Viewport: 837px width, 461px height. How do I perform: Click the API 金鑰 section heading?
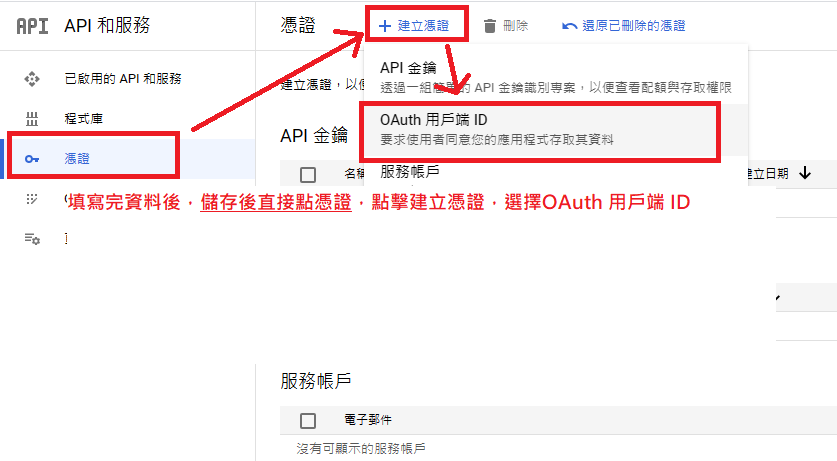[314, 136]
